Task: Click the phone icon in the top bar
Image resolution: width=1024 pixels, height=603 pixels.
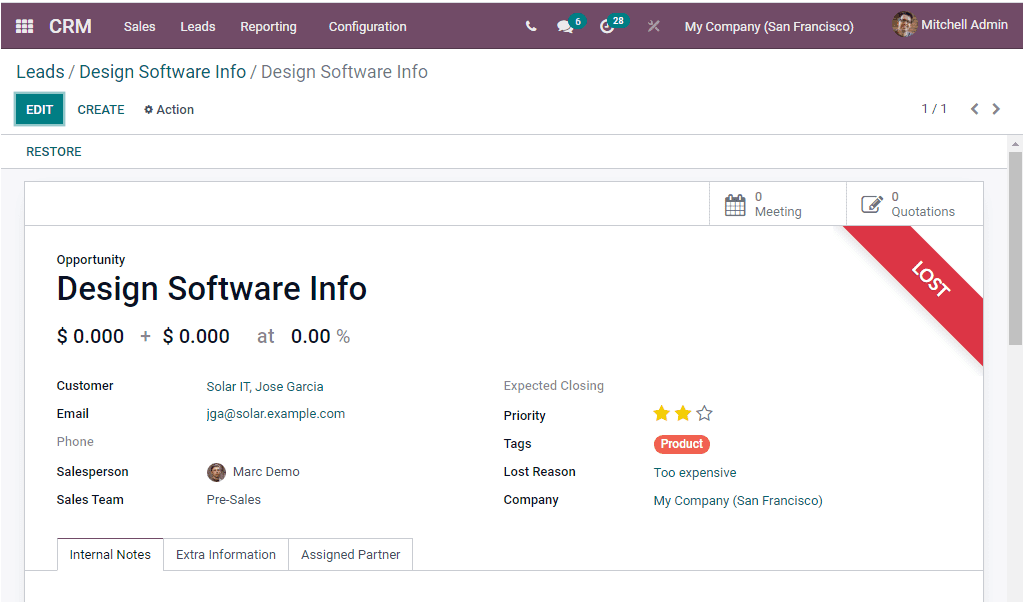Action: click(x=531, y=26)
